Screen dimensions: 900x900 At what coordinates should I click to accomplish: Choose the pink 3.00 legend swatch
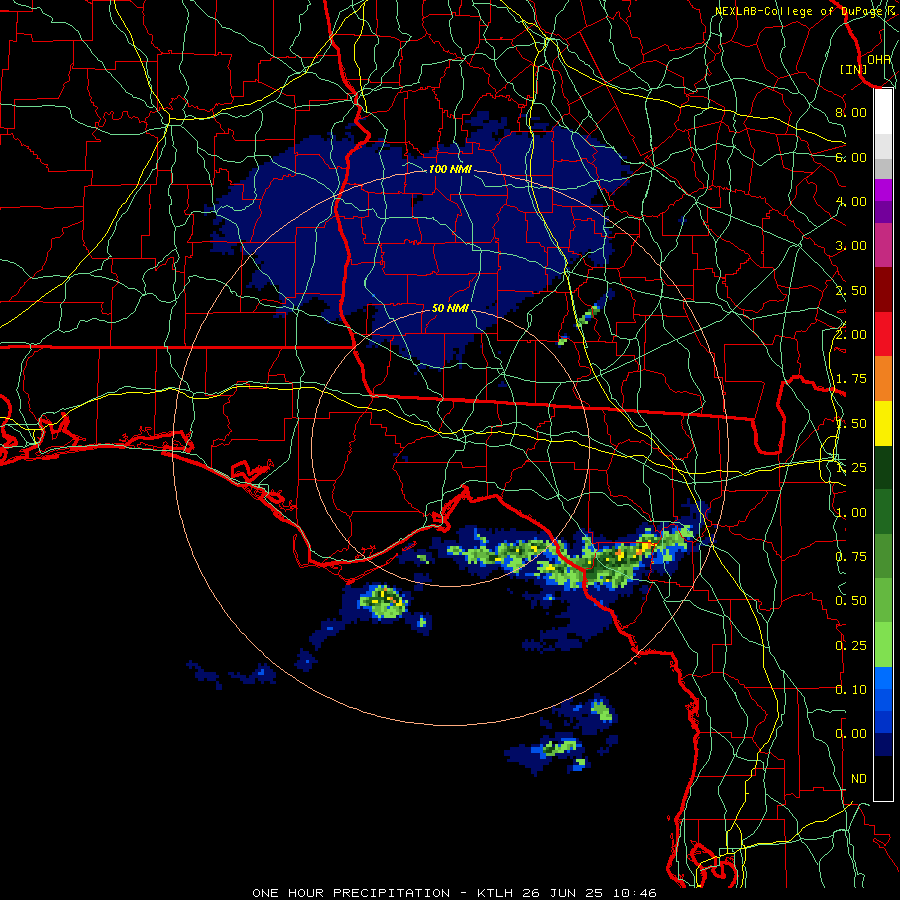pyautogui.click(x=883, y=246)
